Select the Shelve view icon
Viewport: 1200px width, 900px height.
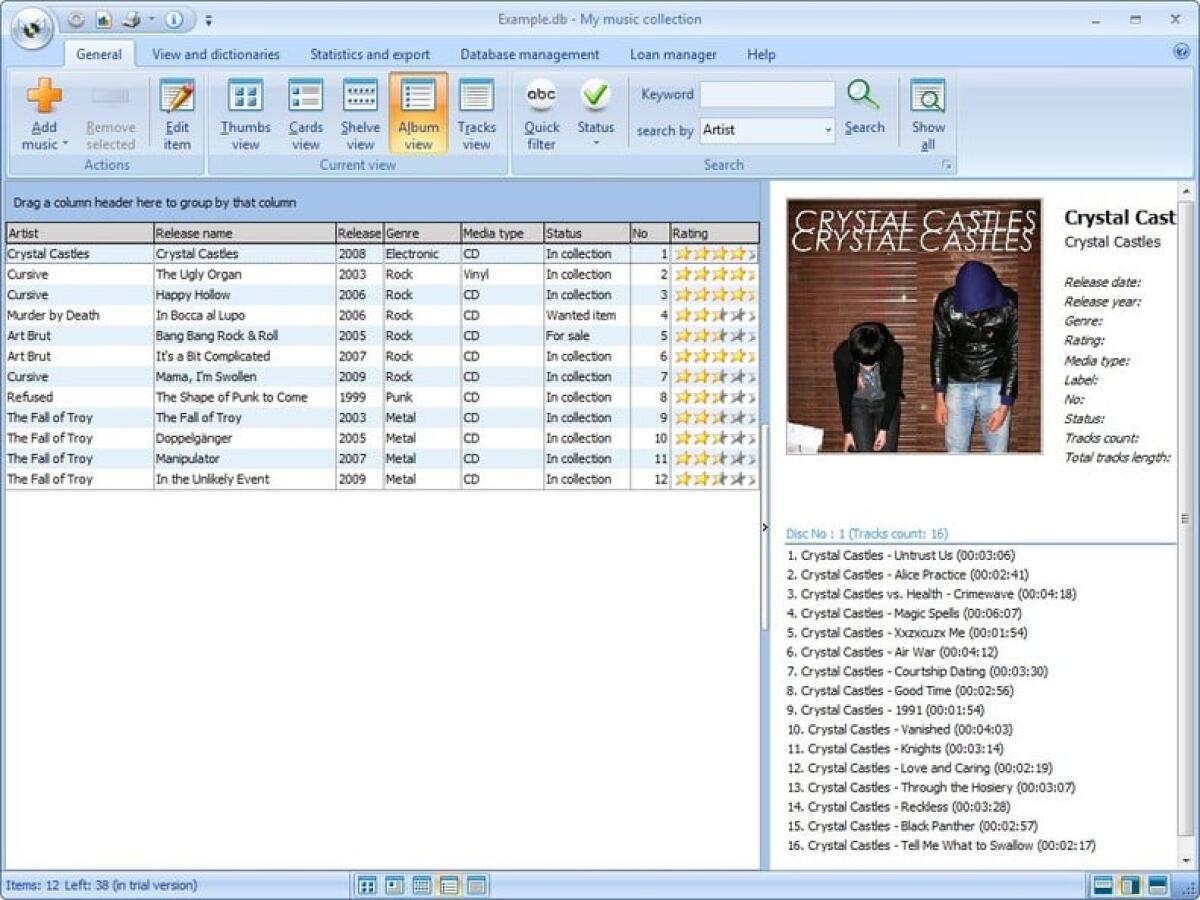pos(360,112)
